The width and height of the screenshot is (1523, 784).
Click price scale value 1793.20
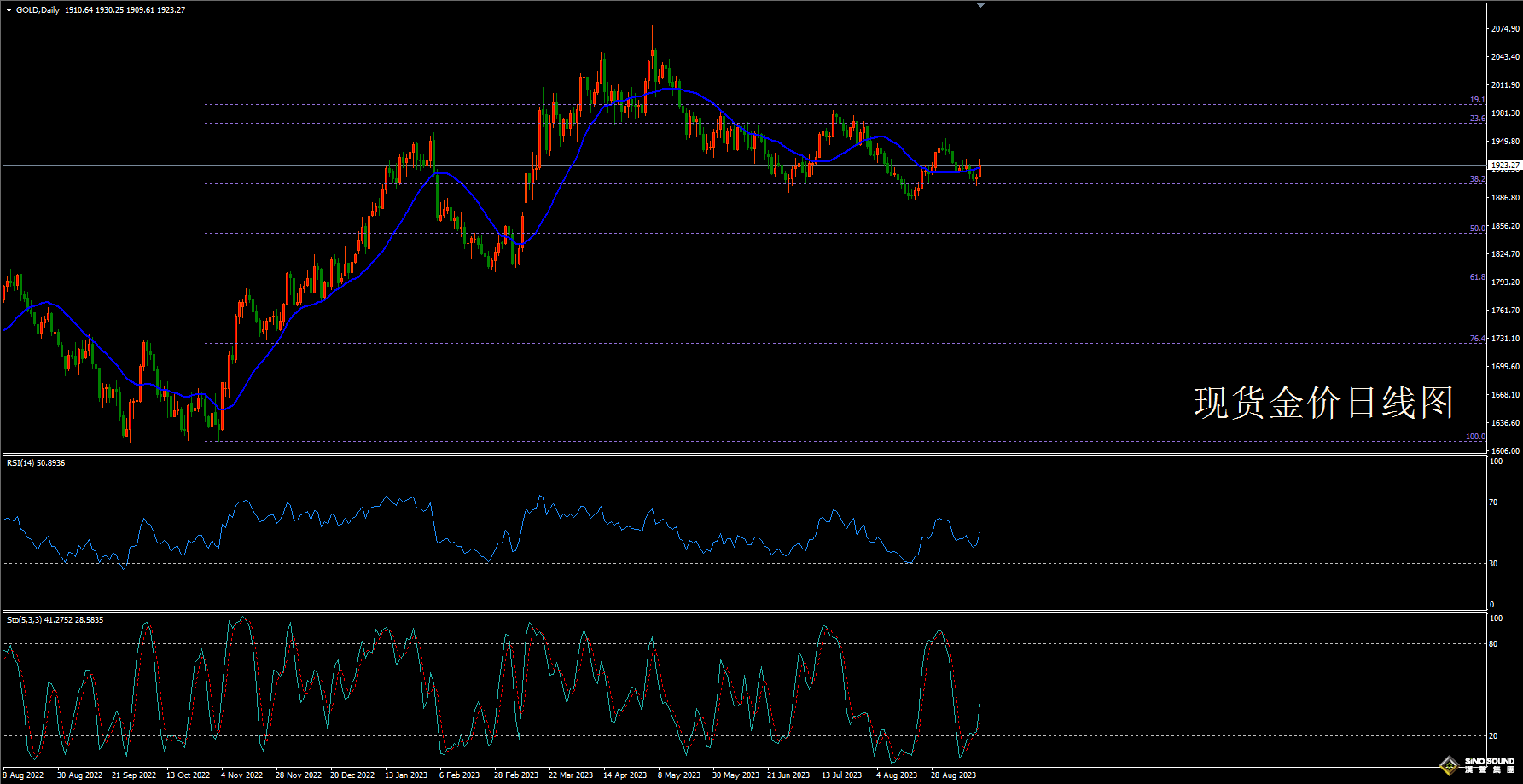point(1505,282)
